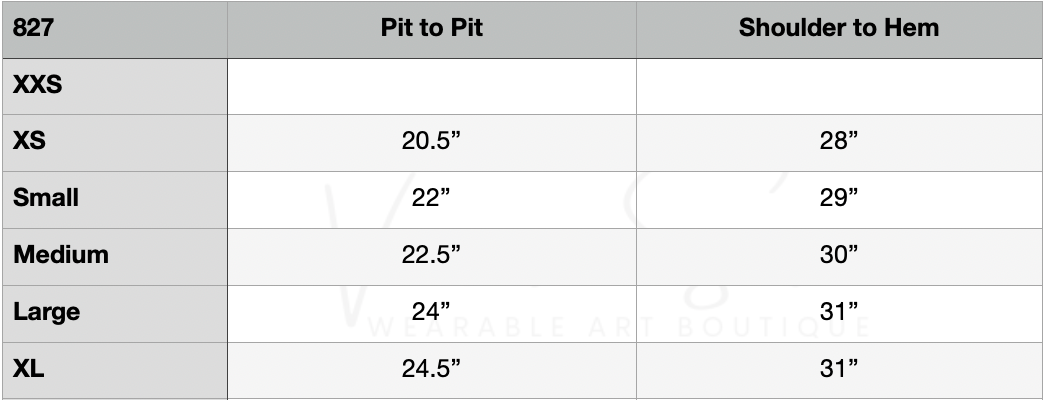This screenshot has height=400, width=1046.
Task: Select the 31" cell in XL row
Action: point(839,369)
